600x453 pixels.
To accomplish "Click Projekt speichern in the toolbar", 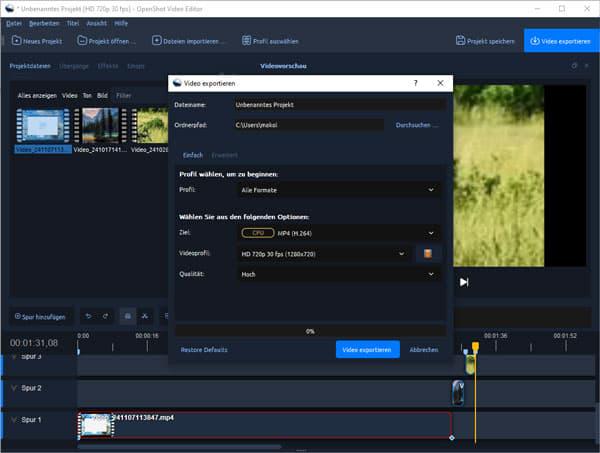I will [485, 41].
